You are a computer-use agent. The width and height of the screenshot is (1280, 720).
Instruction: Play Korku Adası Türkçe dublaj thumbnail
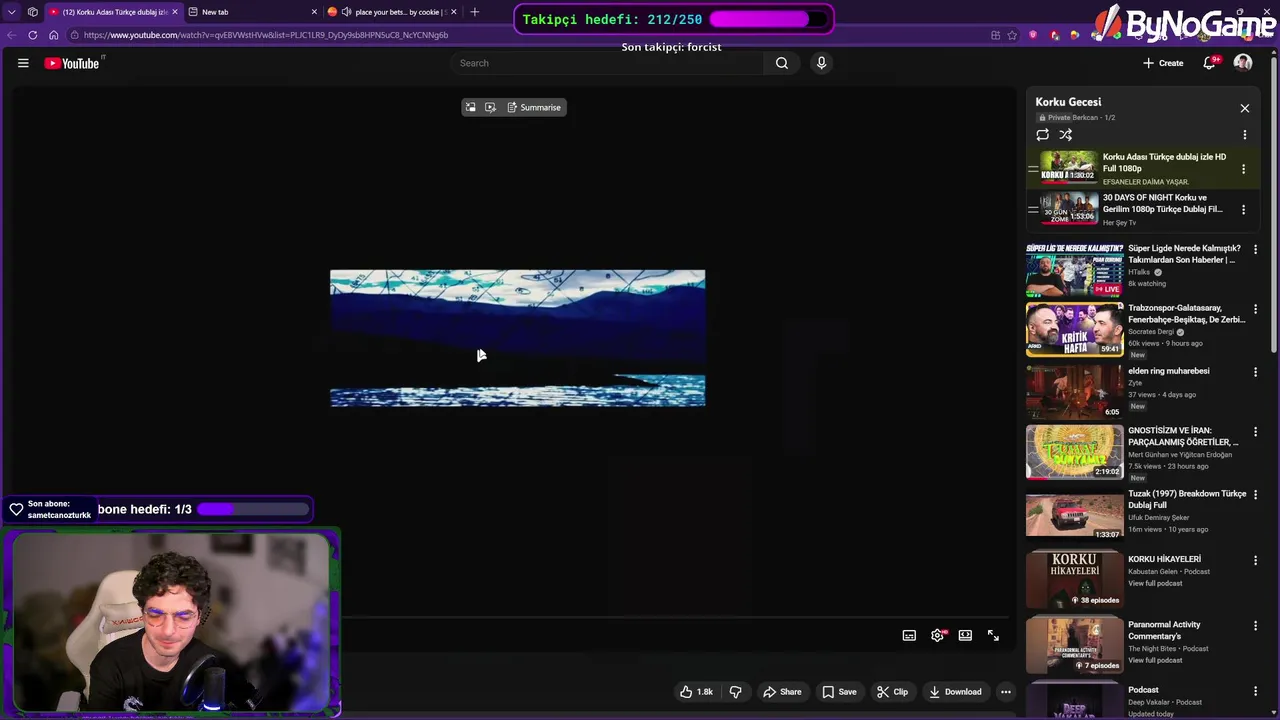[1069, 167]
